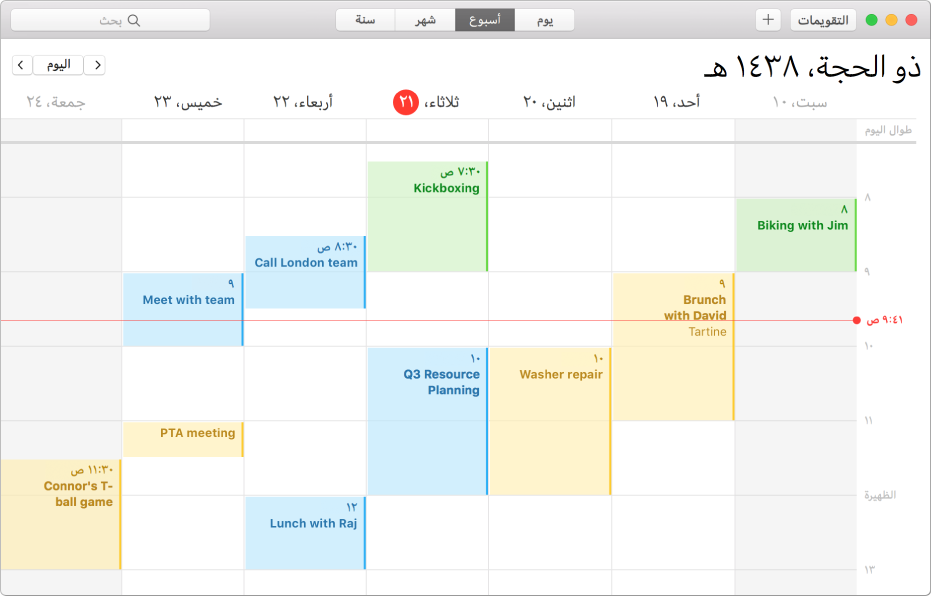This screenshot has width=931, height=596.
Task: Select the PTA meeting event
Action: 183,439
